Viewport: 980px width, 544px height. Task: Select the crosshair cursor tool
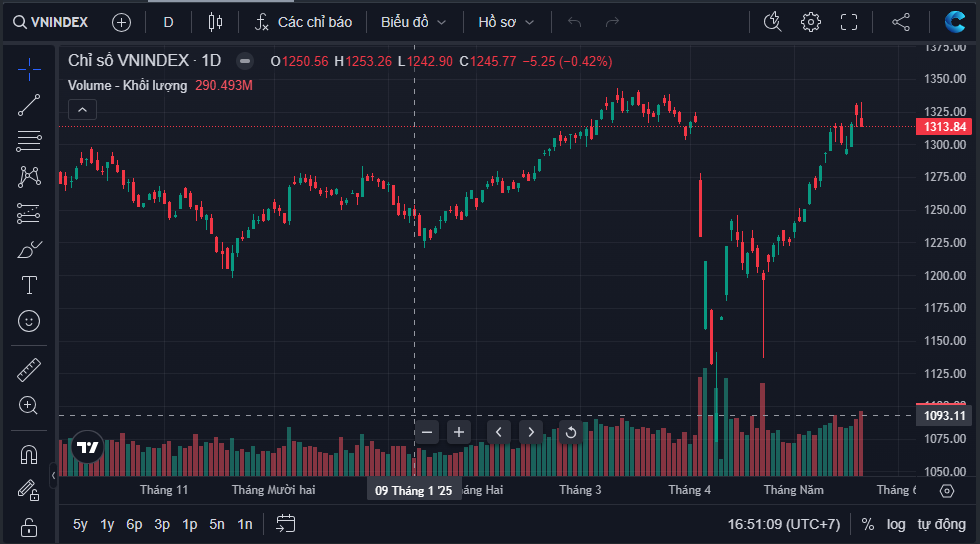point(29,69)
